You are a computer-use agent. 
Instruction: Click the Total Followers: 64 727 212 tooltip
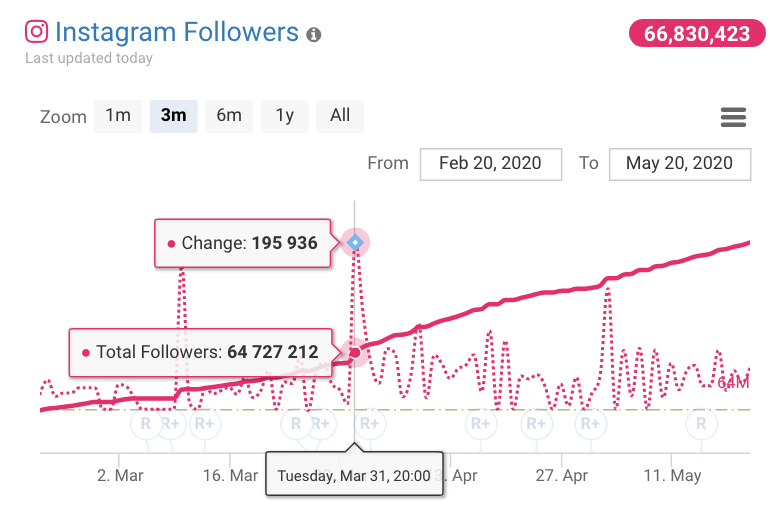pyautogui.click(x=200, y=352)
